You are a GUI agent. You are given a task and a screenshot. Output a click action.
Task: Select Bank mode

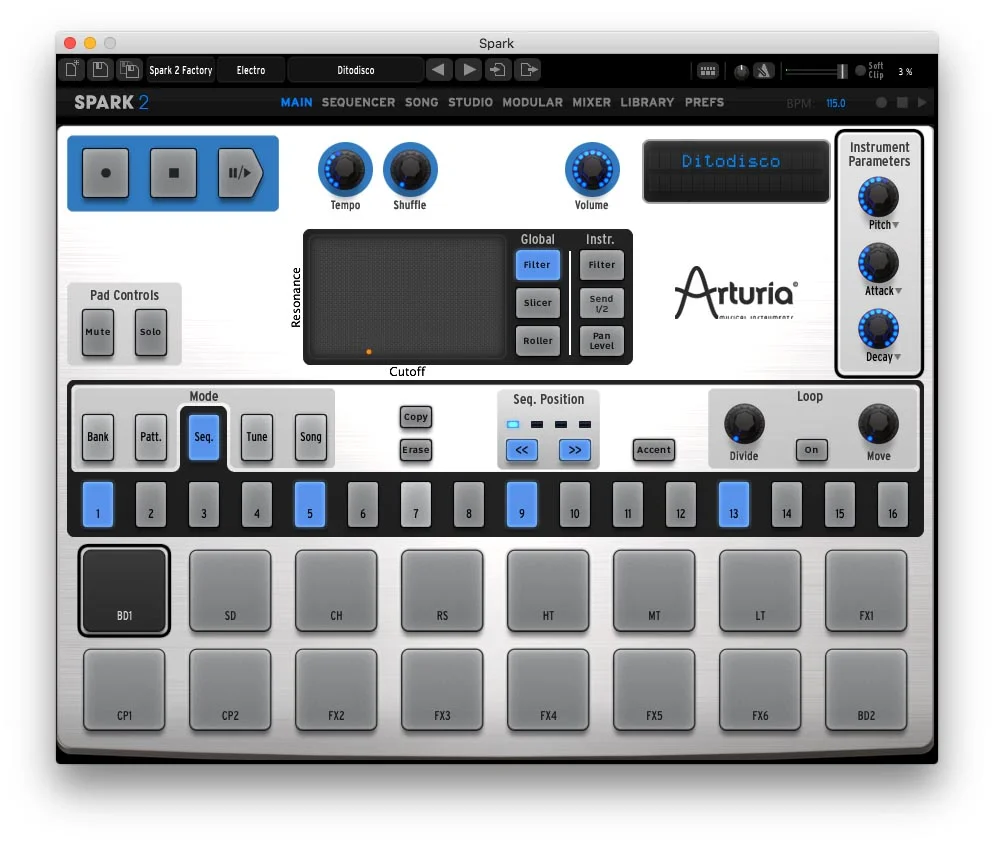[98, 437]
